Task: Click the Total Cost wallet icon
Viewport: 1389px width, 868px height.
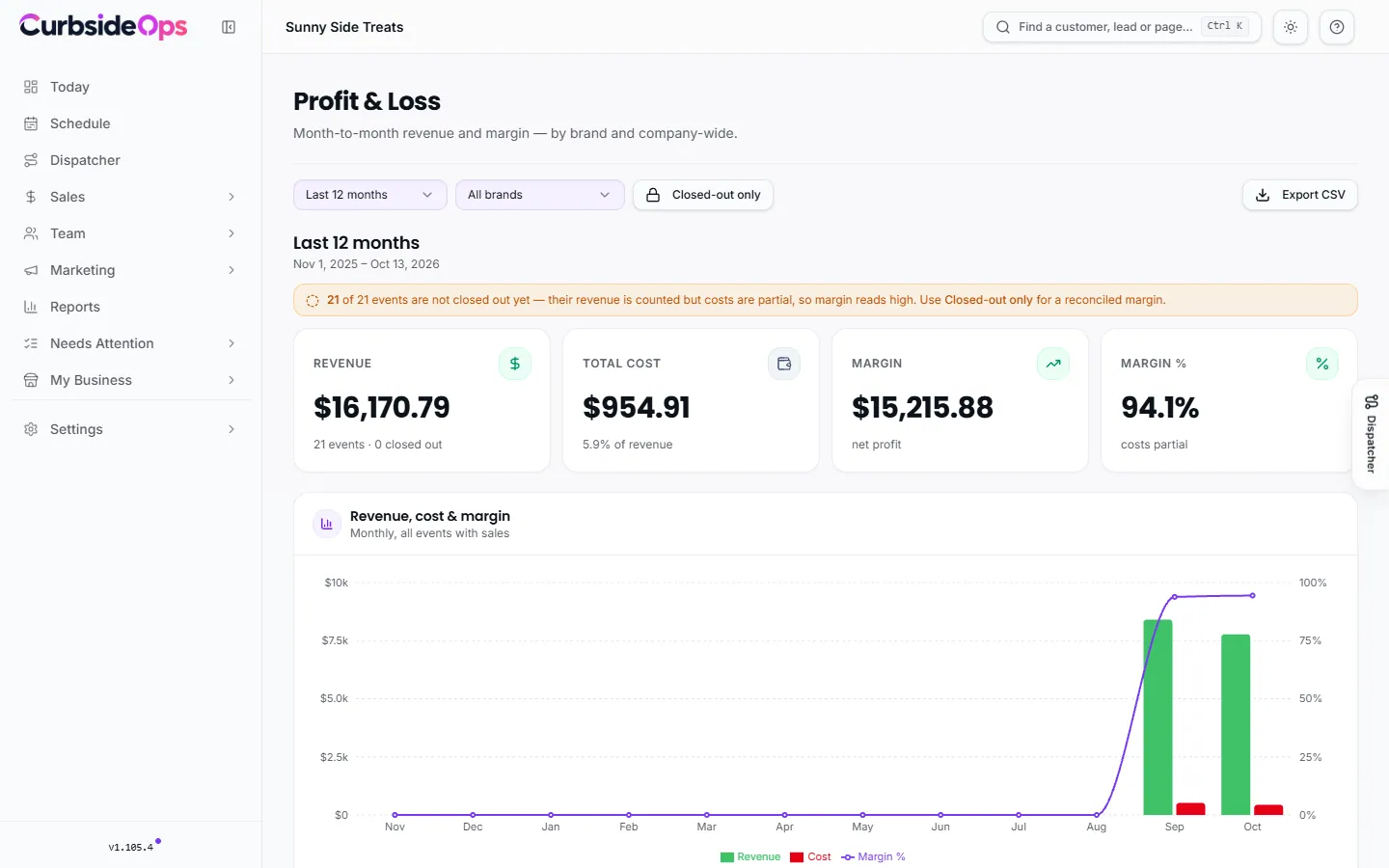Action: (784, 364)
